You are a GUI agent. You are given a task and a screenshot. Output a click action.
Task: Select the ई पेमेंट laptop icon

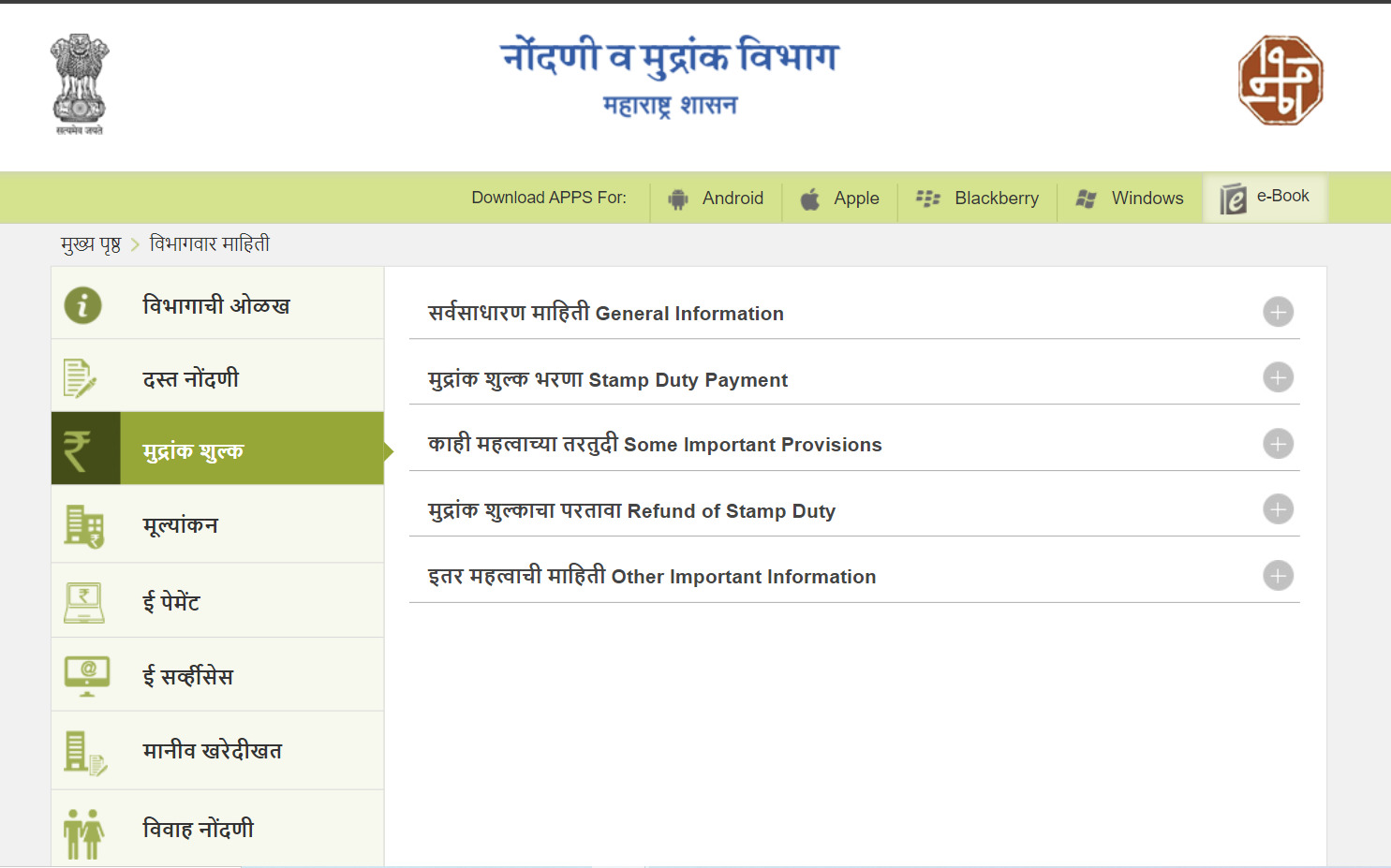click(x=83, y=600)
